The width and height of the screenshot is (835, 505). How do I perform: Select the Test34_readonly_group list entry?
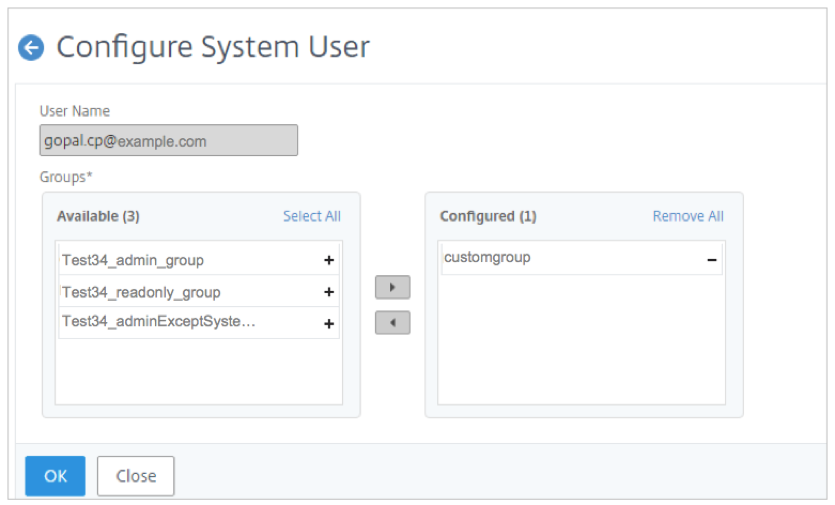click(141, 292)
